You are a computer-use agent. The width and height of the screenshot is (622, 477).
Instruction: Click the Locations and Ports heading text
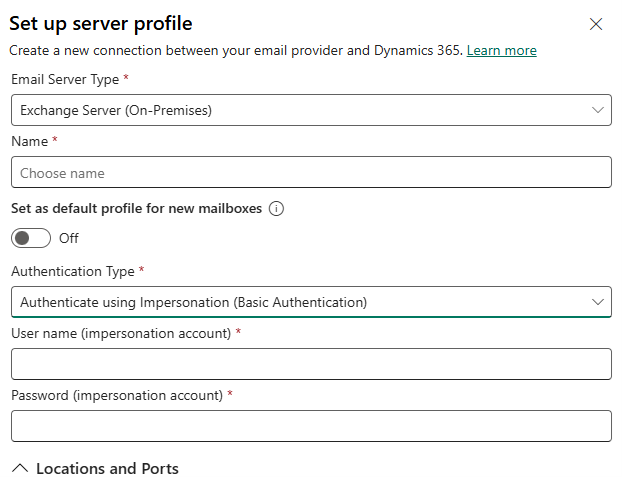pos(107,468)
